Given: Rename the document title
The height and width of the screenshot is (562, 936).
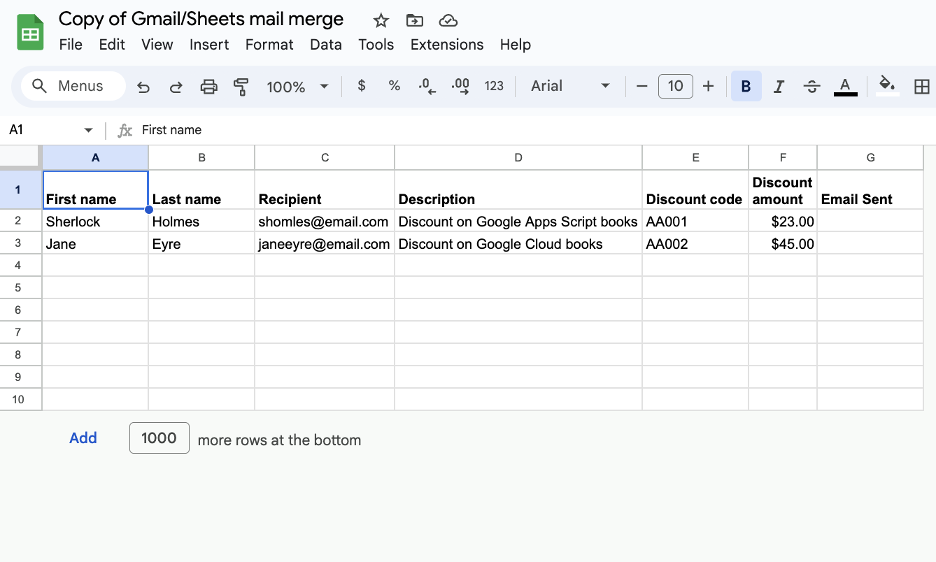Looking at the screenshot, I should pos(201,19).
